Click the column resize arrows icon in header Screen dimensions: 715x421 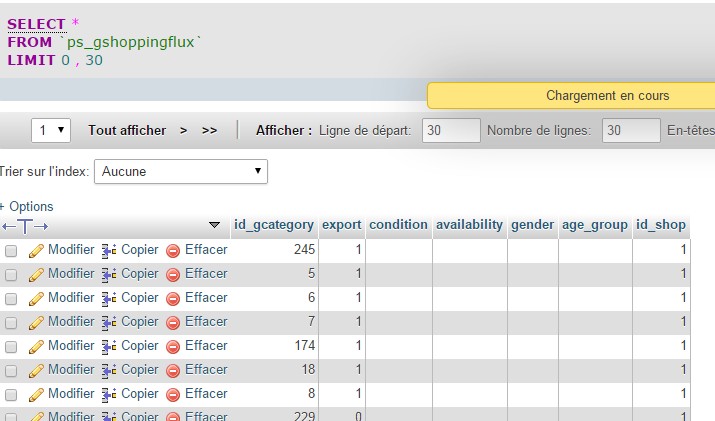click(x=25, y=226)
